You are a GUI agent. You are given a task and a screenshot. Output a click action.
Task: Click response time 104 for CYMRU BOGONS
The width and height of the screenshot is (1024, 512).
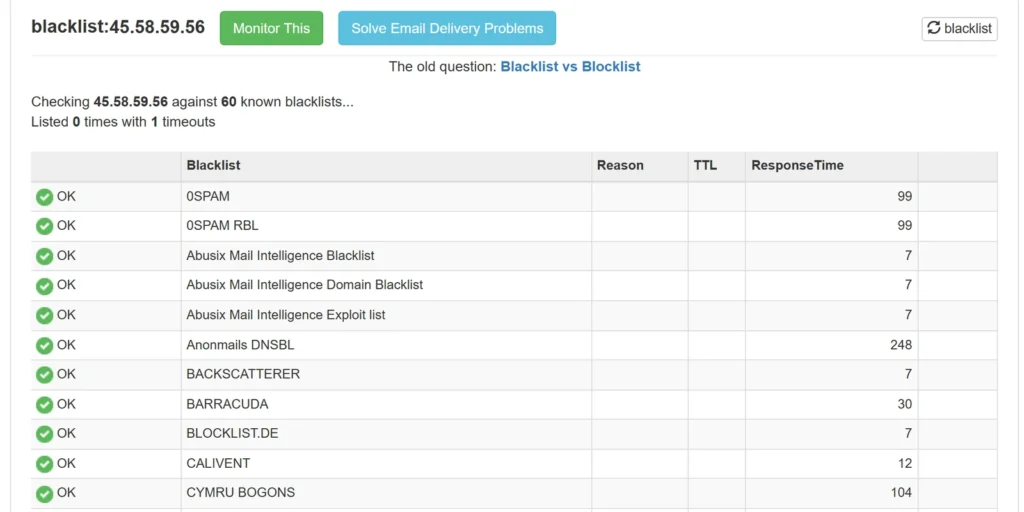(x=901, y=492)
